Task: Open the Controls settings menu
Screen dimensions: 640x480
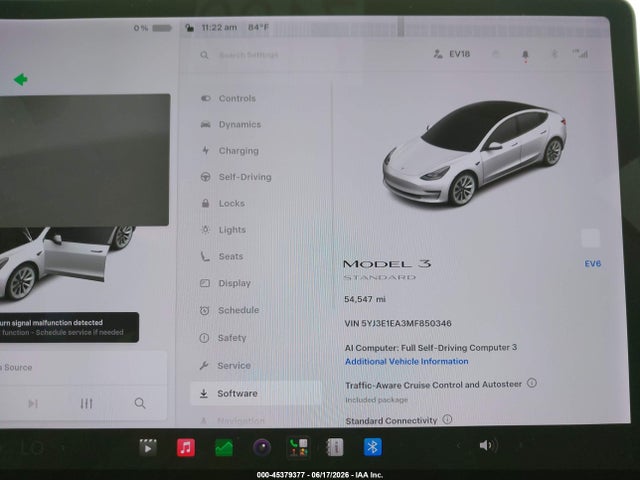Action: (229, 98)
